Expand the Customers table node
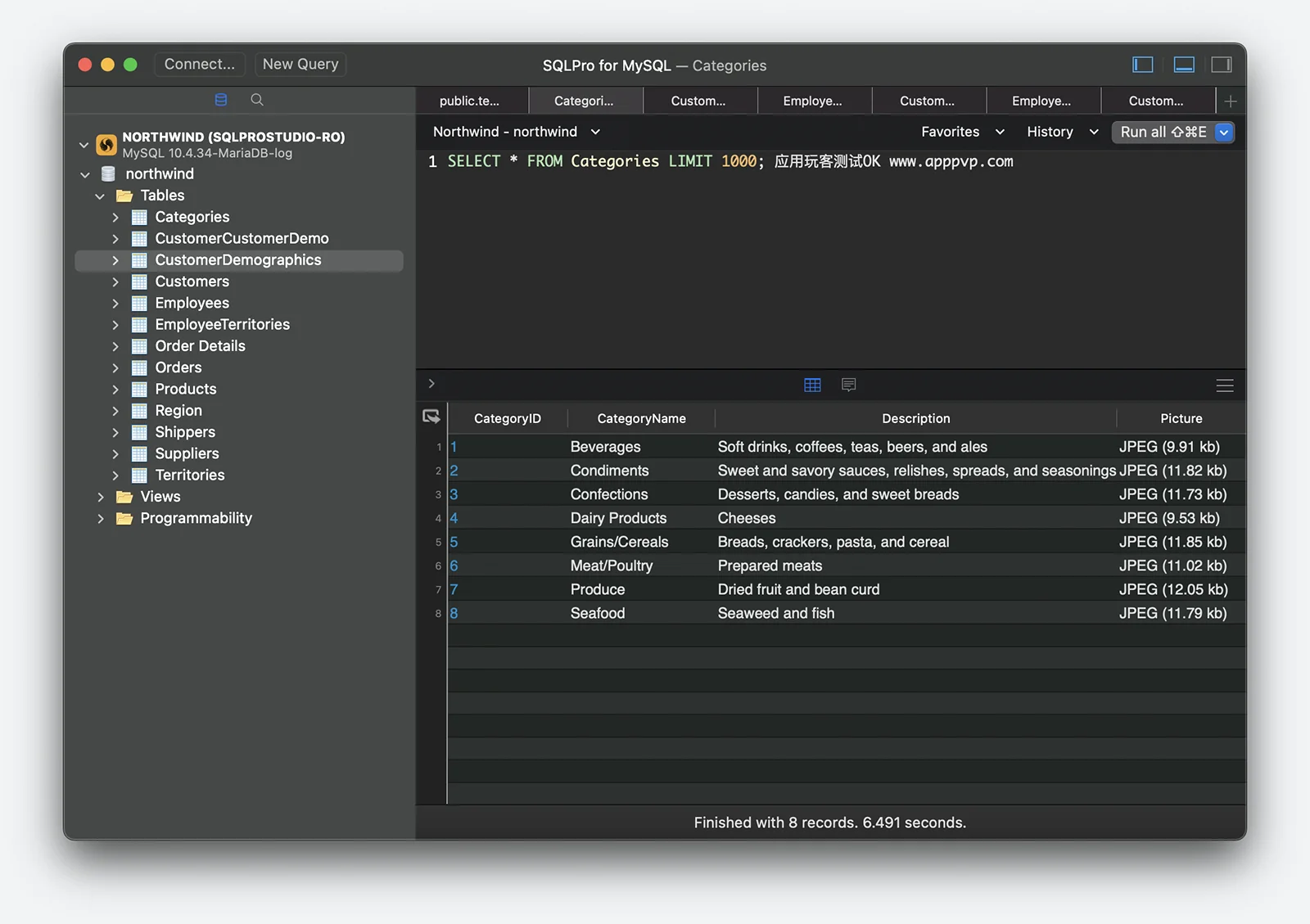Viewport: 1310px width, 924px height. (x=115, y=282)
